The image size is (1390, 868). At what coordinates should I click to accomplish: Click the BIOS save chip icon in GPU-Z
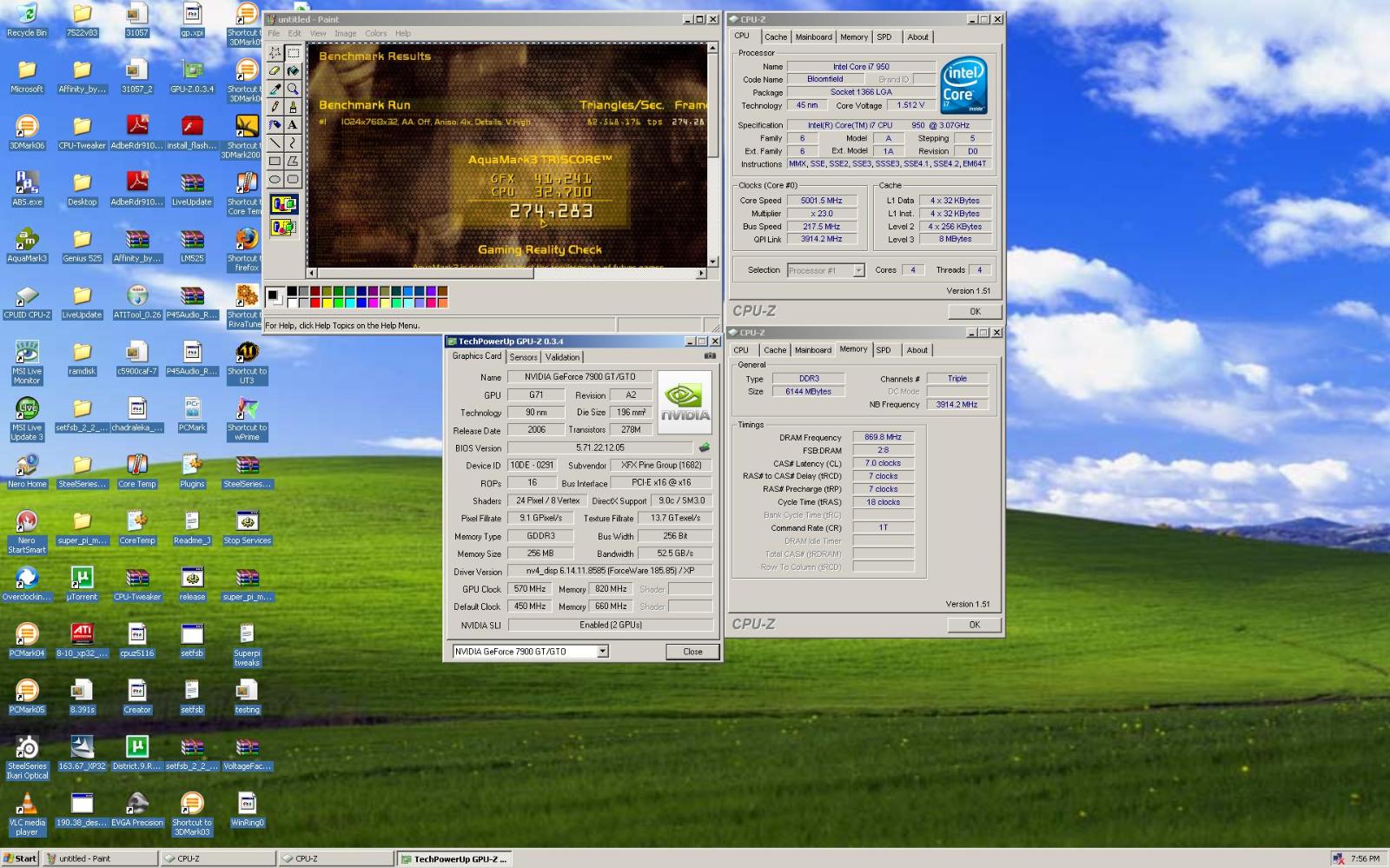(704, 448)
